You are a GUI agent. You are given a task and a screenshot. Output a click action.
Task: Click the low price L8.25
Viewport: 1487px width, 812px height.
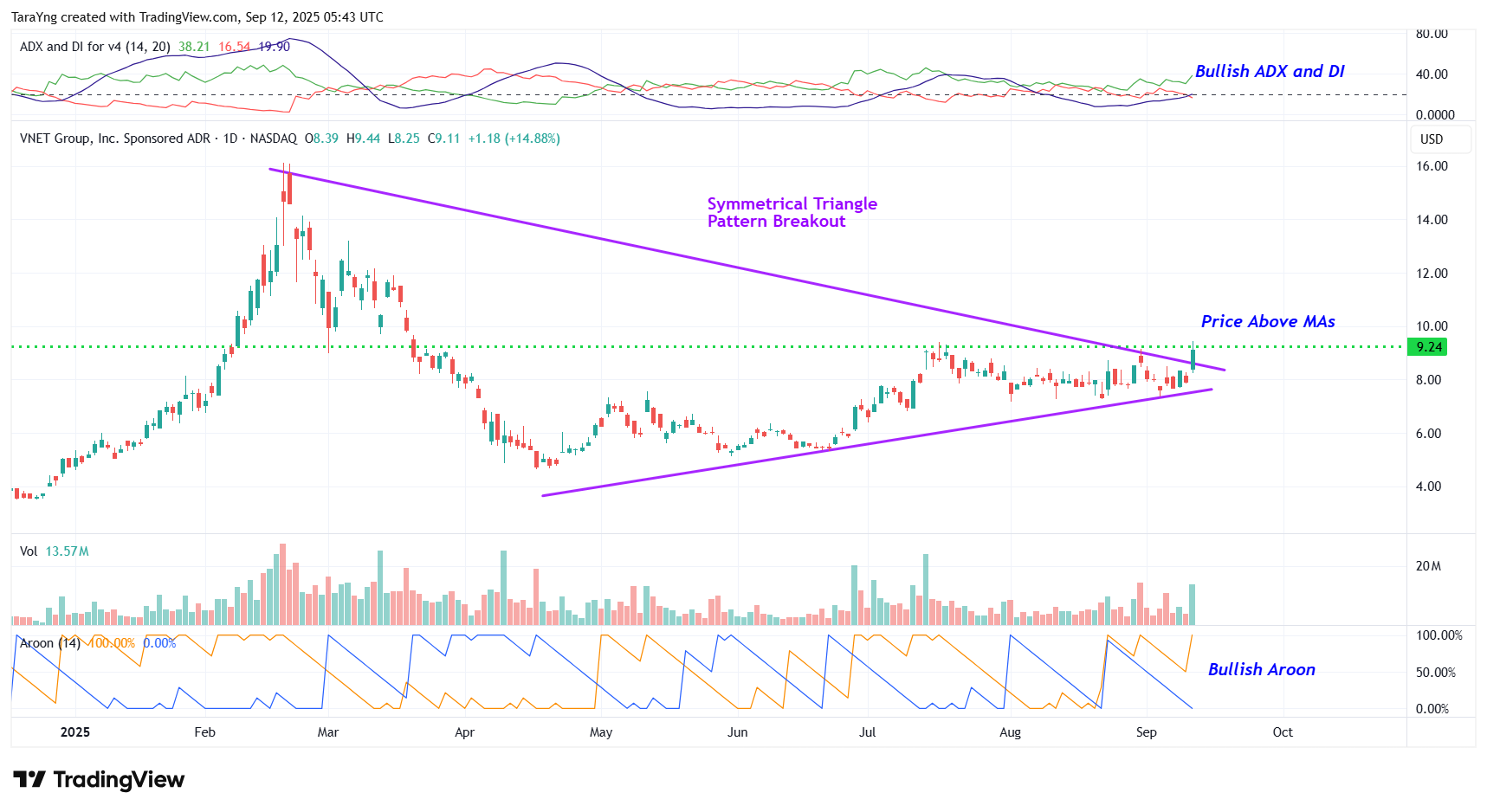(x=404, y=139)
